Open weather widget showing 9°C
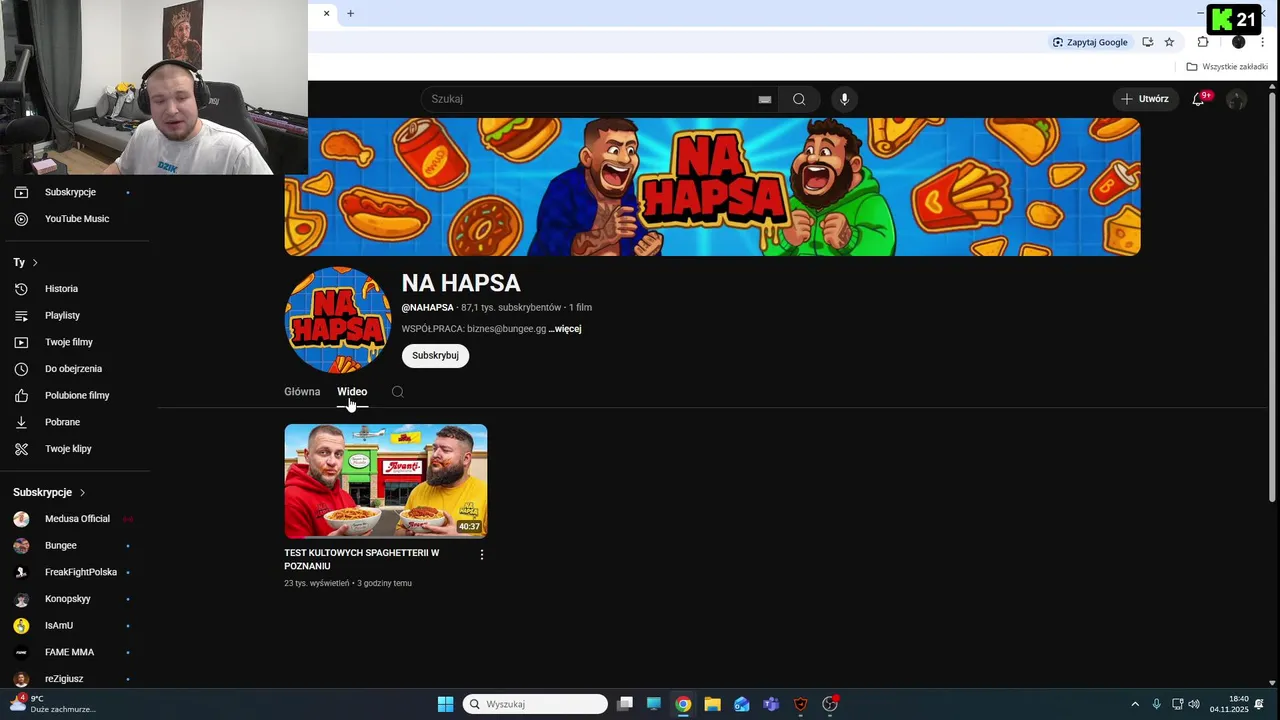 pyautogui.click(x=52, y=704)
